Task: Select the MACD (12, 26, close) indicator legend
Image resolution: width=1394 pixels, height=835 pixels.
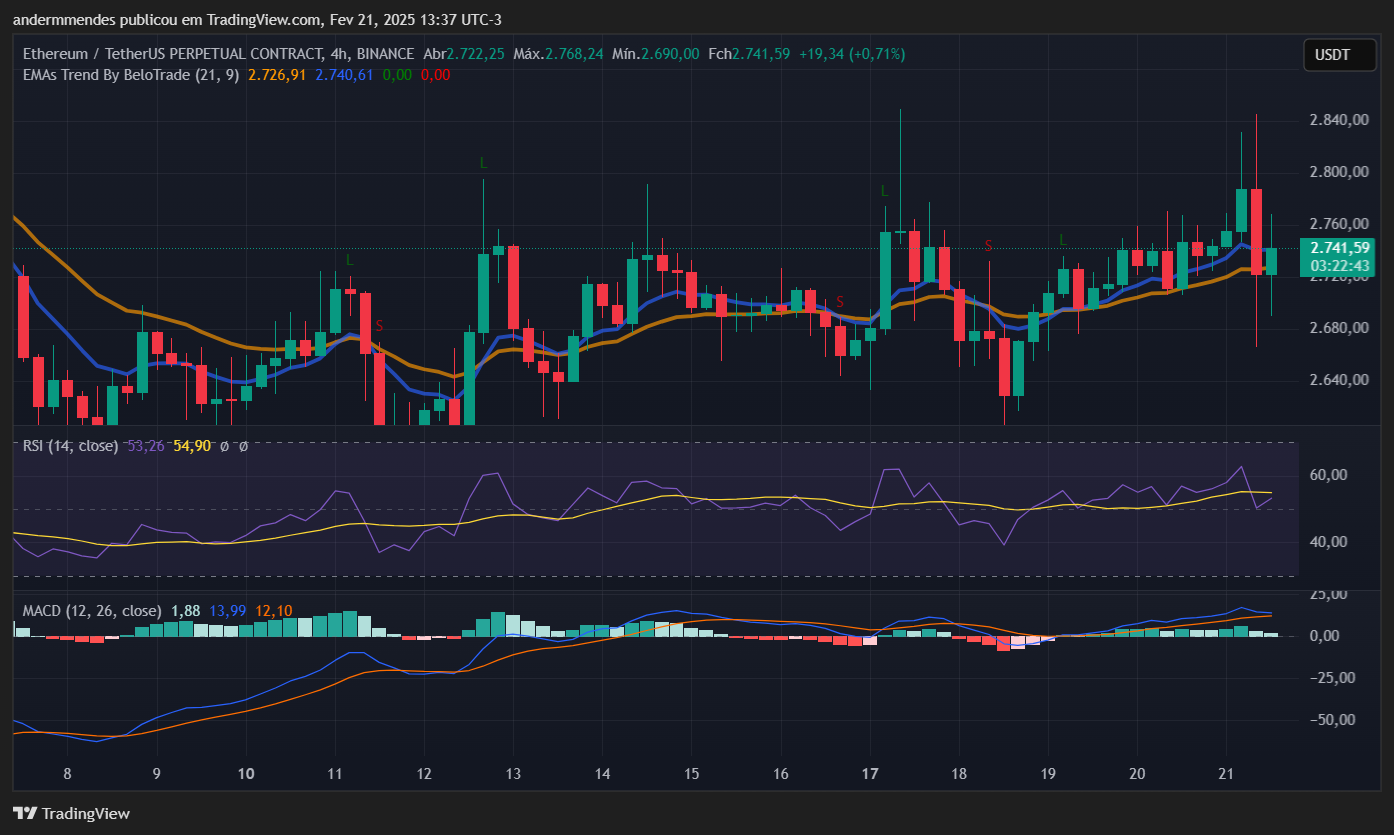Action: (92, 610)
